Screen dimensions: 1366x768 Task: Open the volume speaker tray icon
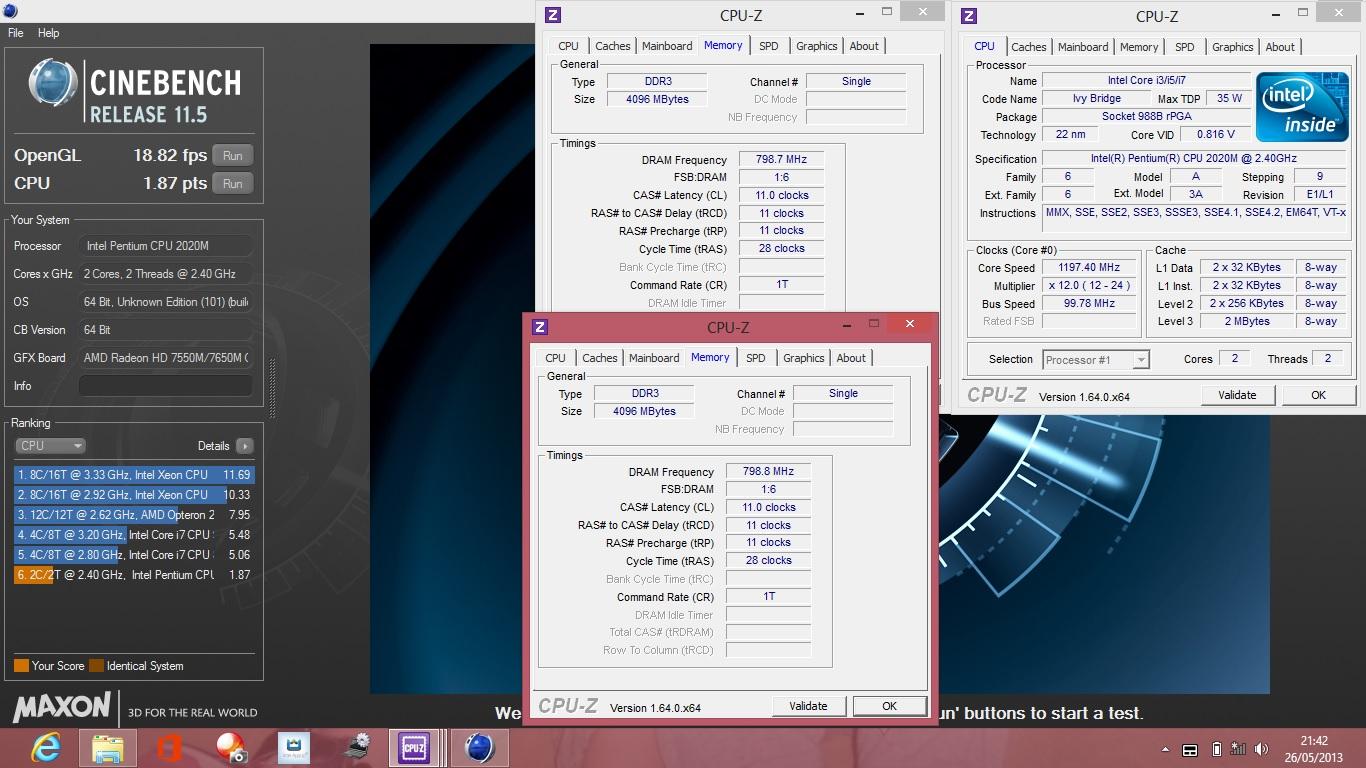point(1263,749)
